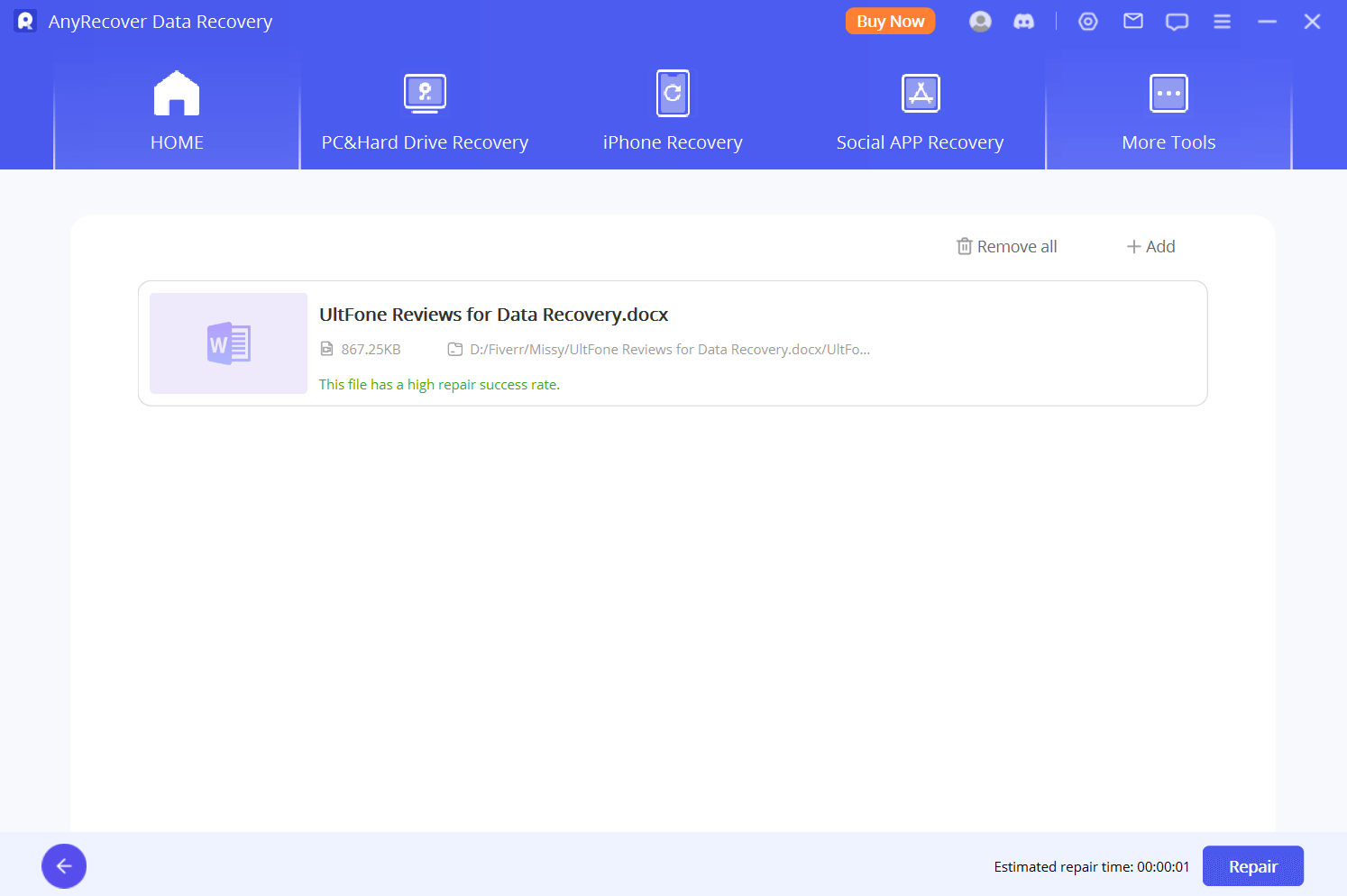
Task: Click Remove all to clear files
Action: pyautogui.click(x=1007, y=247)
